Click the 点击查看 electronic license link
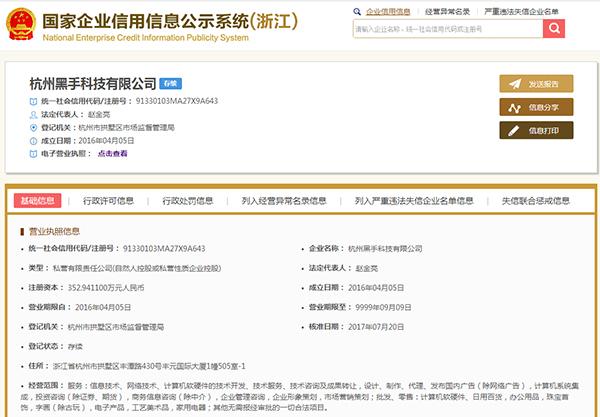The width and height of the screenshot is (600, 417). tap(113, 154)
